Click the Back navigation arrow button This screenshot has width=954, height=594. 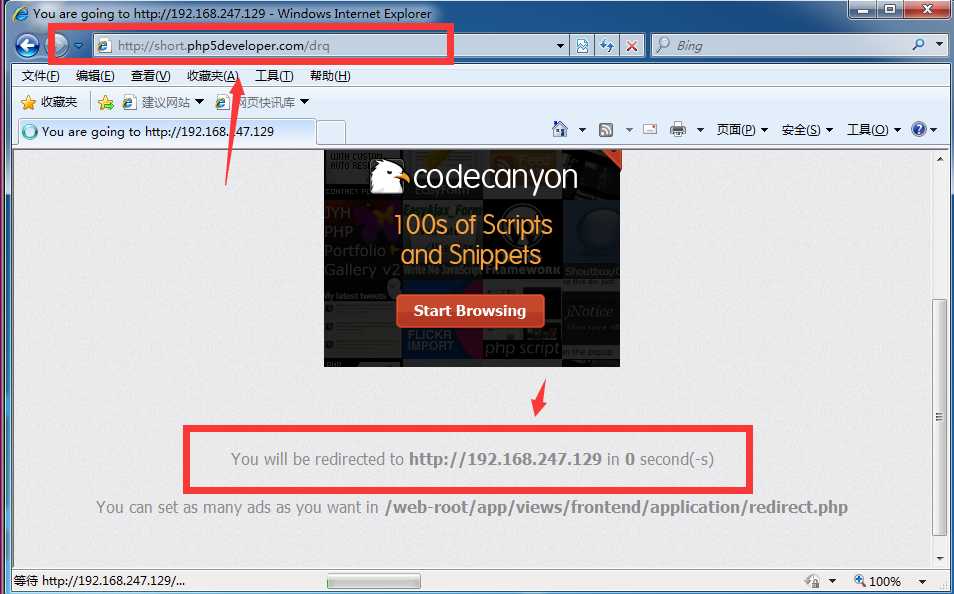coord(27,46)
